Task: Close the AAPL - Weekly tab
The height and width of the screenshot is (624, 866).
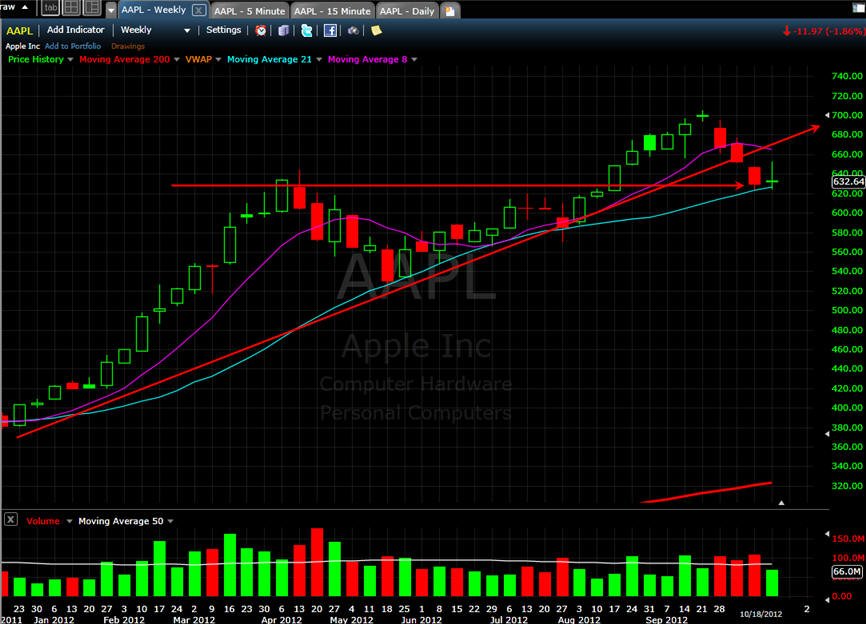Action: [199, 10]
